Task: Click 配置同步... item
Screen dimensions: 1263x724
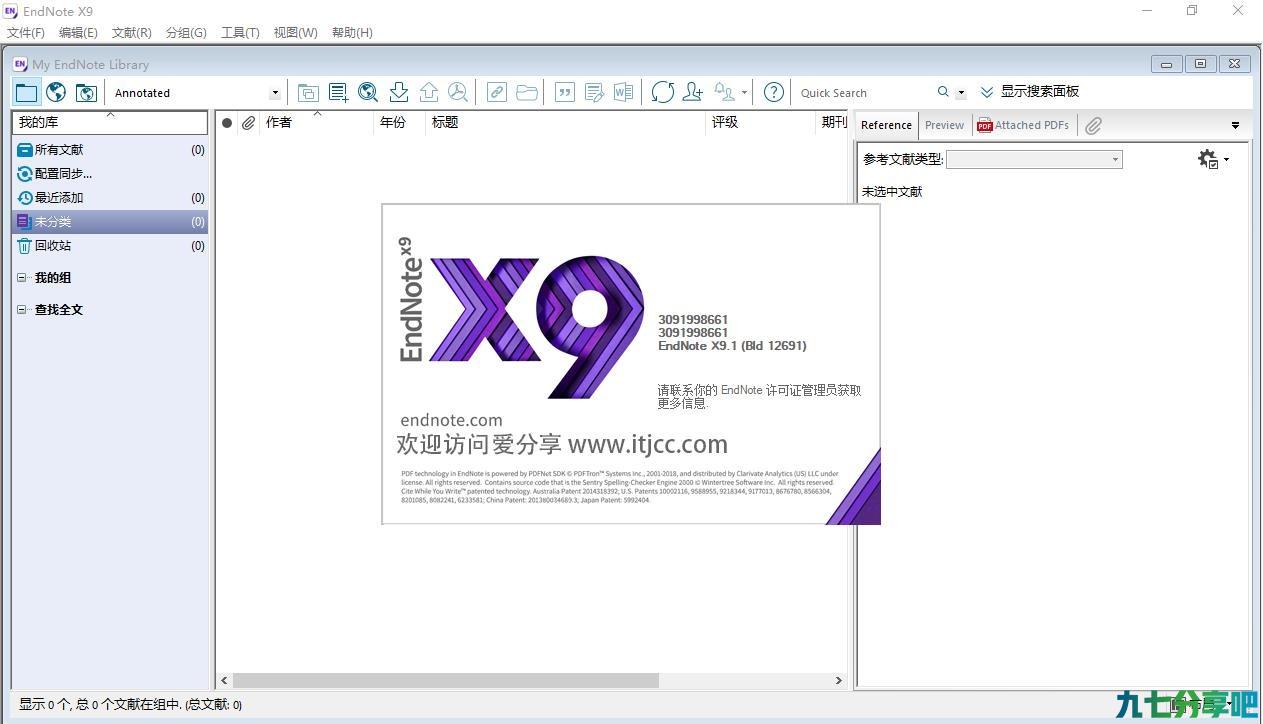Action: (x=110, y=174)
